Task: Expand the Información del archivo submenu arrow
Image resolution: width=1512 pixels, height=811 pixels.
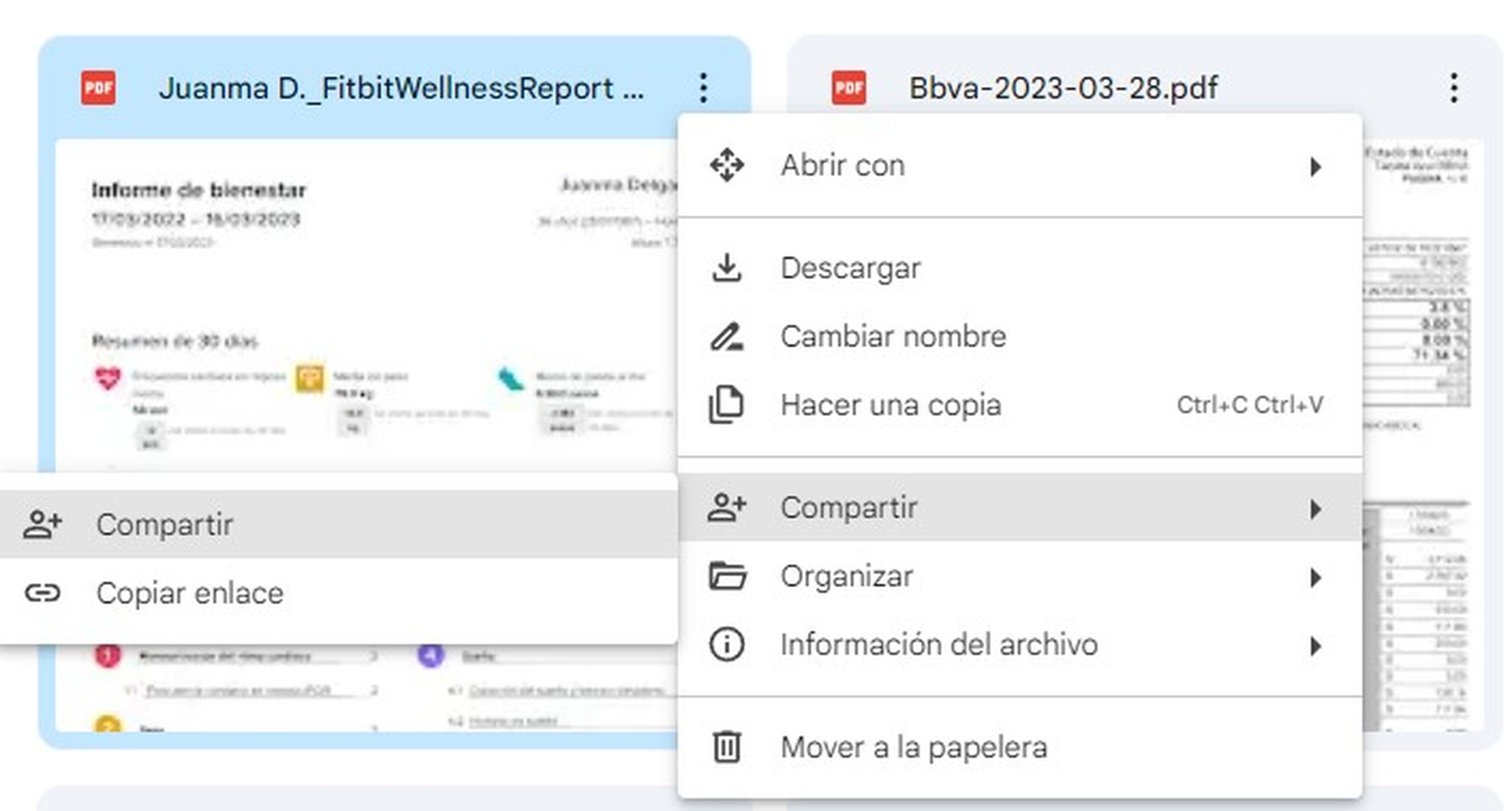Action: (x=1316, y=646)
